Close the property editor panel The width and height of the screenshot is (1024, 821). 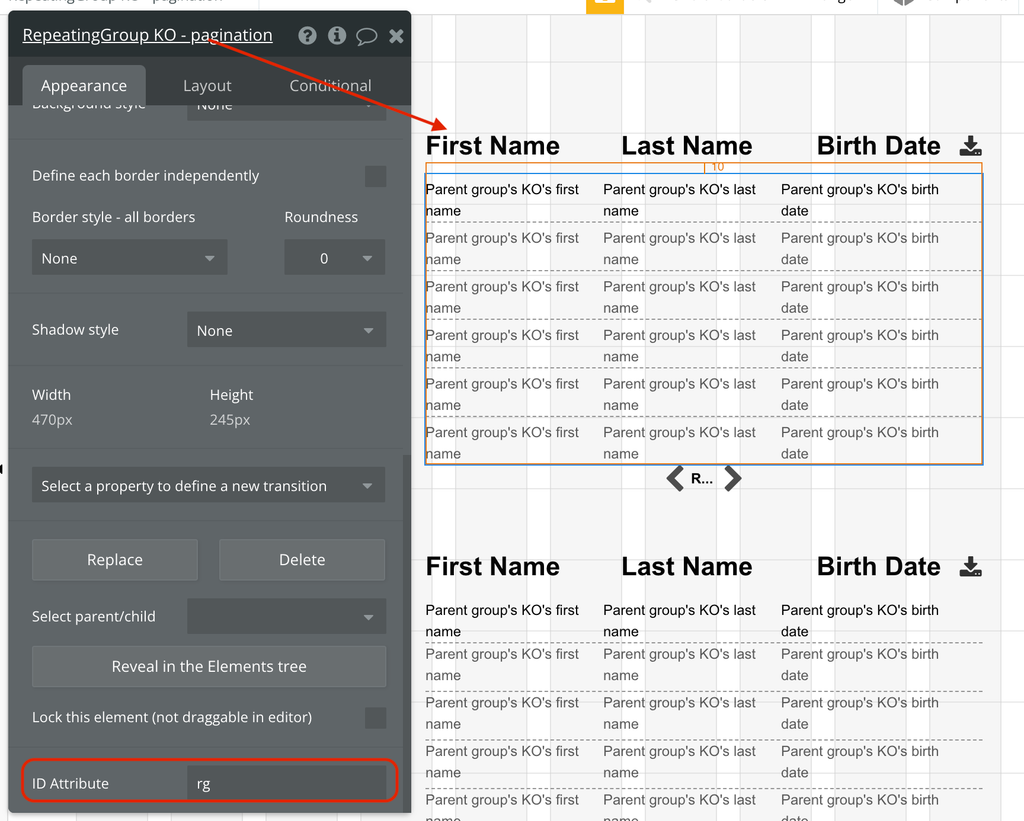396,36
